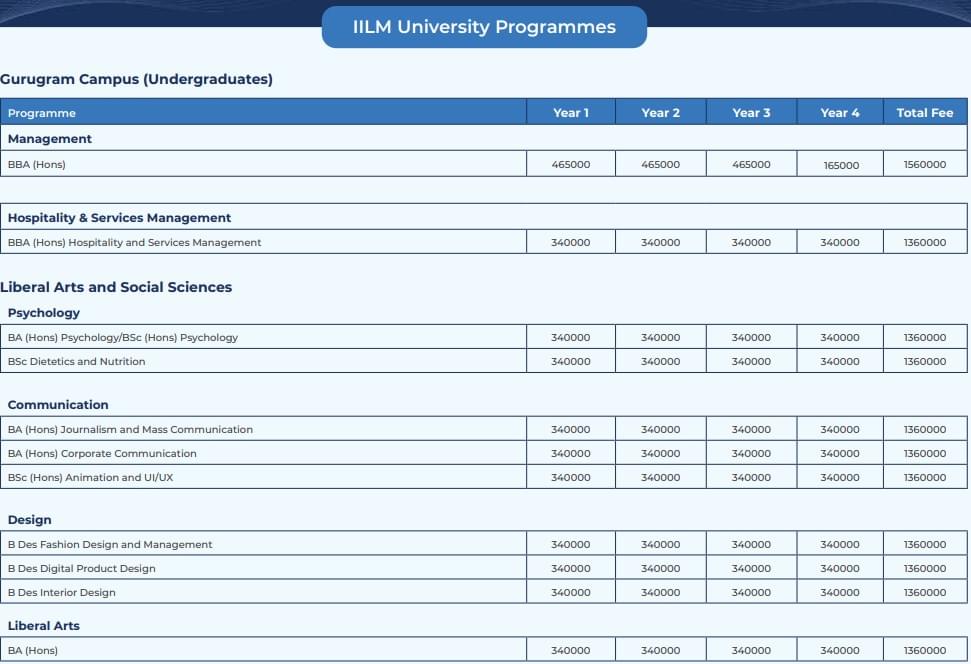Click B Des Interior Design programme

click(62, 593)
